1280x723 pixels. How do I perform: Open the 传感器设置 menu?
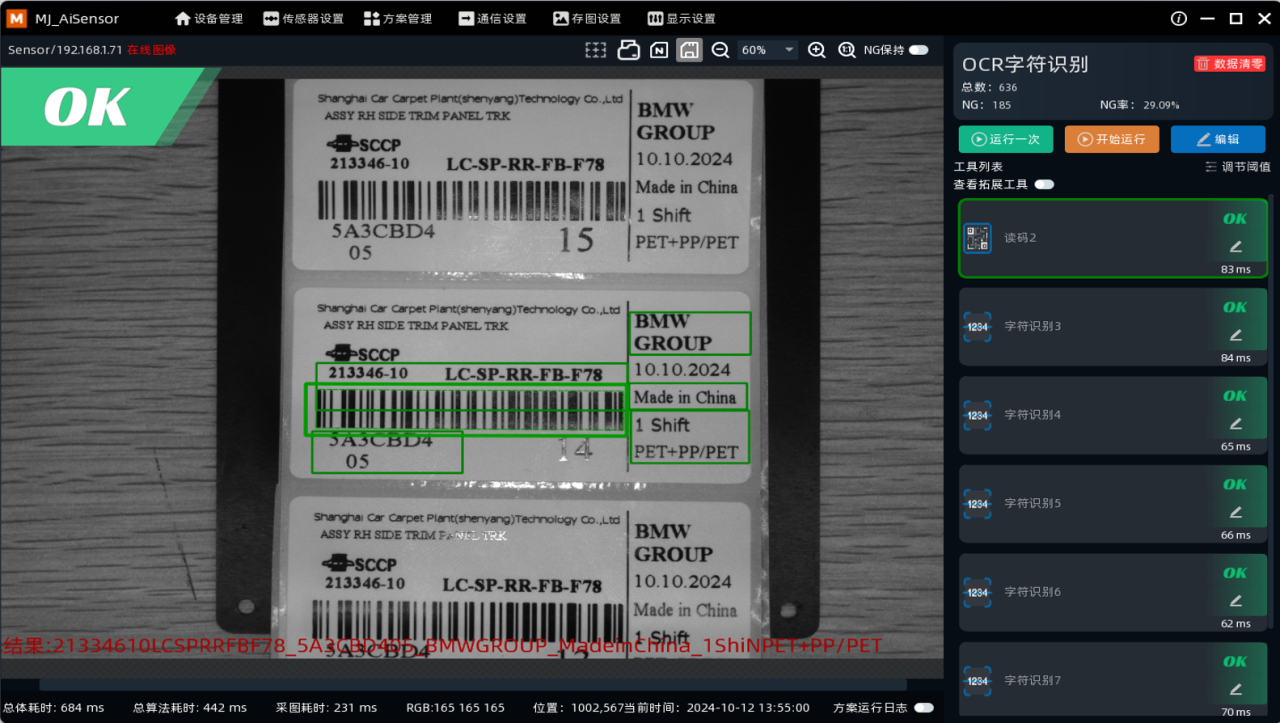[304, 18]
